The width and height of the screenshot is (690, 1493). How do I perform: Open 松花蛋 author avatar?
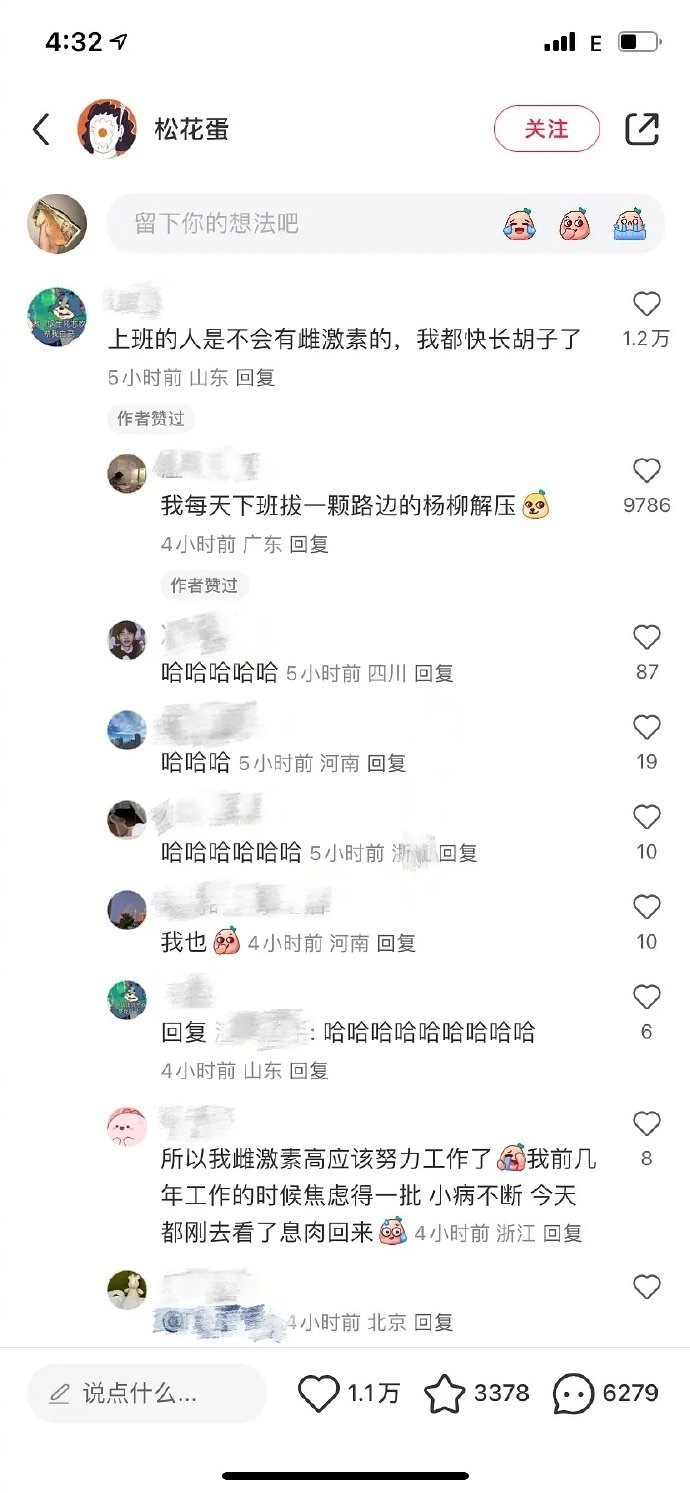(107, 129)
